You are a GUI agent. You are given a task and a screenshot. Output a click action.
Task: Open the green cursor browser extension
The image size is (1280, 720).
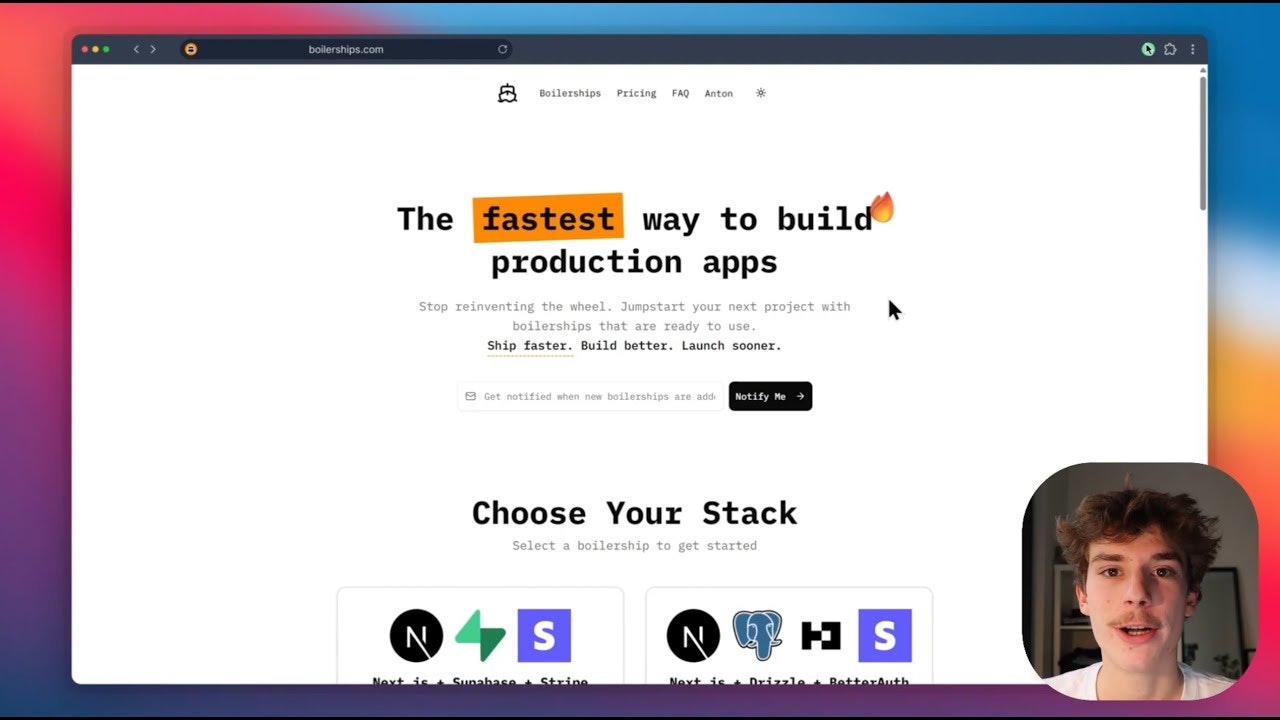pos(1148,49)
